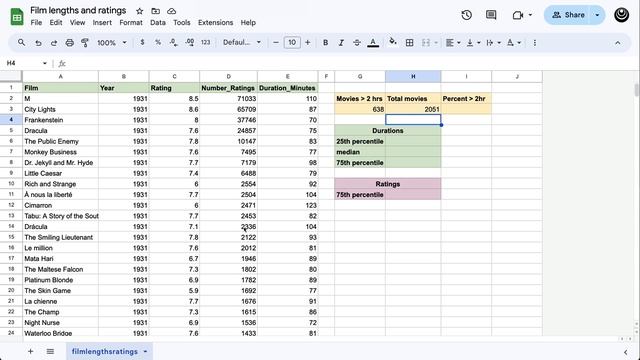Merge the selected cells
The width and height of the screenshot is (640, 360).
point(425,42)
